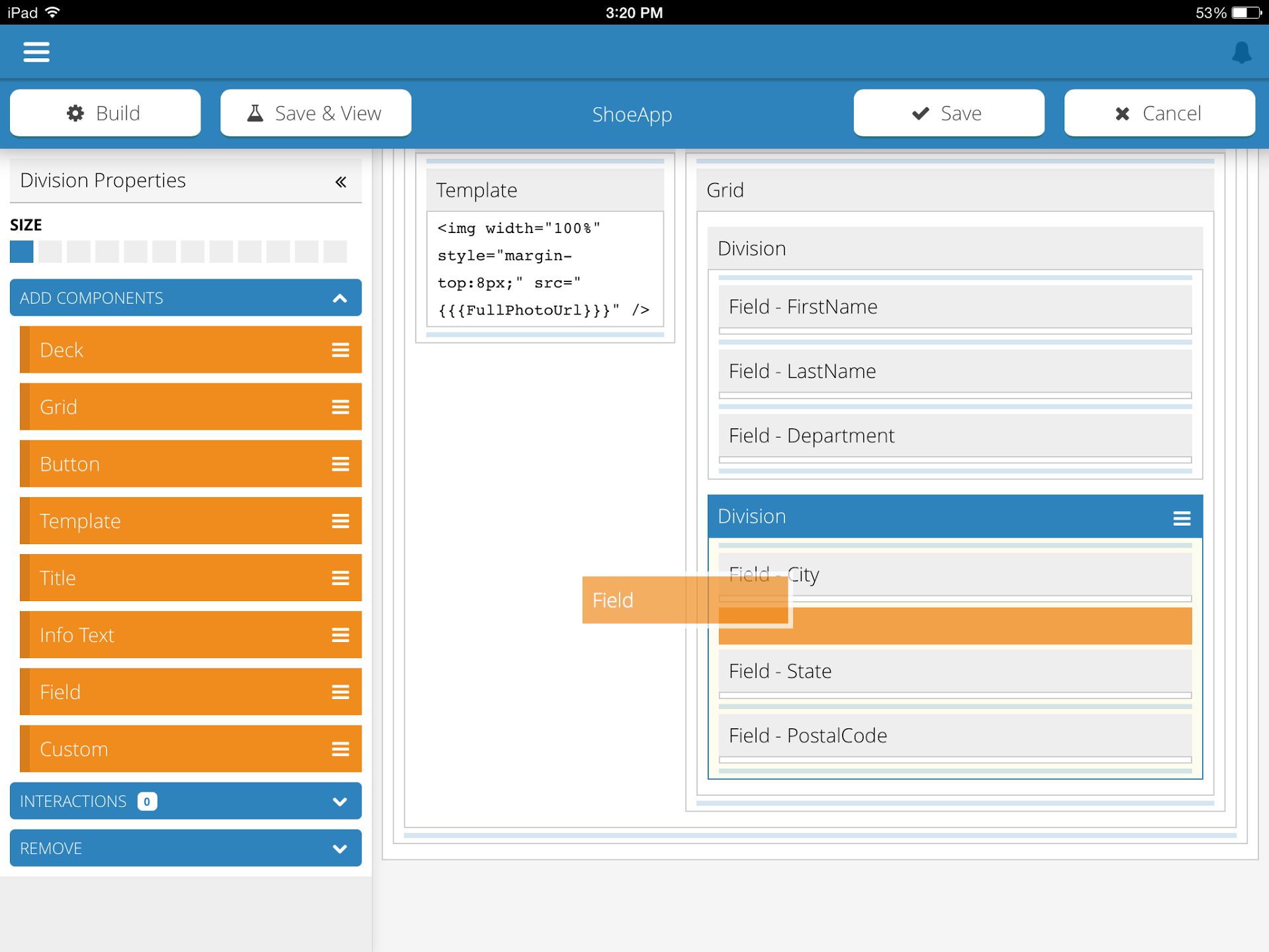Collapse Division Properties panel with double chevron
1269x952 pixels.
click(341, 181)
